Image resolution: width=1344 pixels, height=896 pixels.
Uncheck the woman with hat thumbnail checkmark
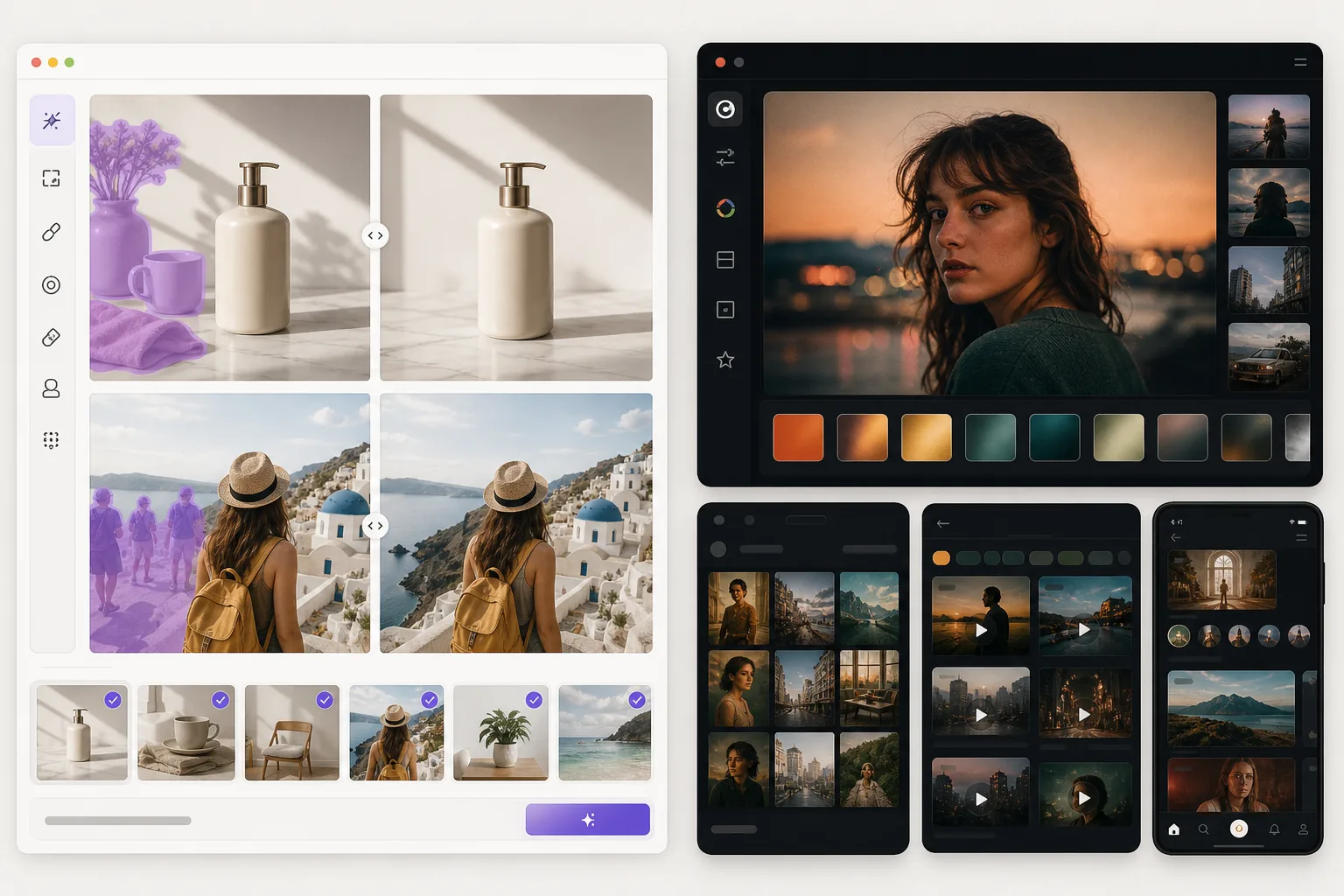point(430,700)
